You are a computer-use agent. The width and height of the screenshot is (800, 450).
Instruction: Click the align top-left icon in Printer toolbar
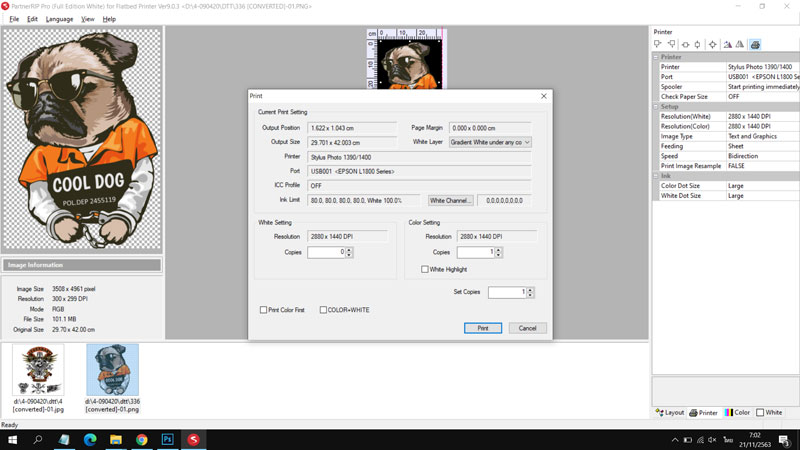tap(658, 44)
